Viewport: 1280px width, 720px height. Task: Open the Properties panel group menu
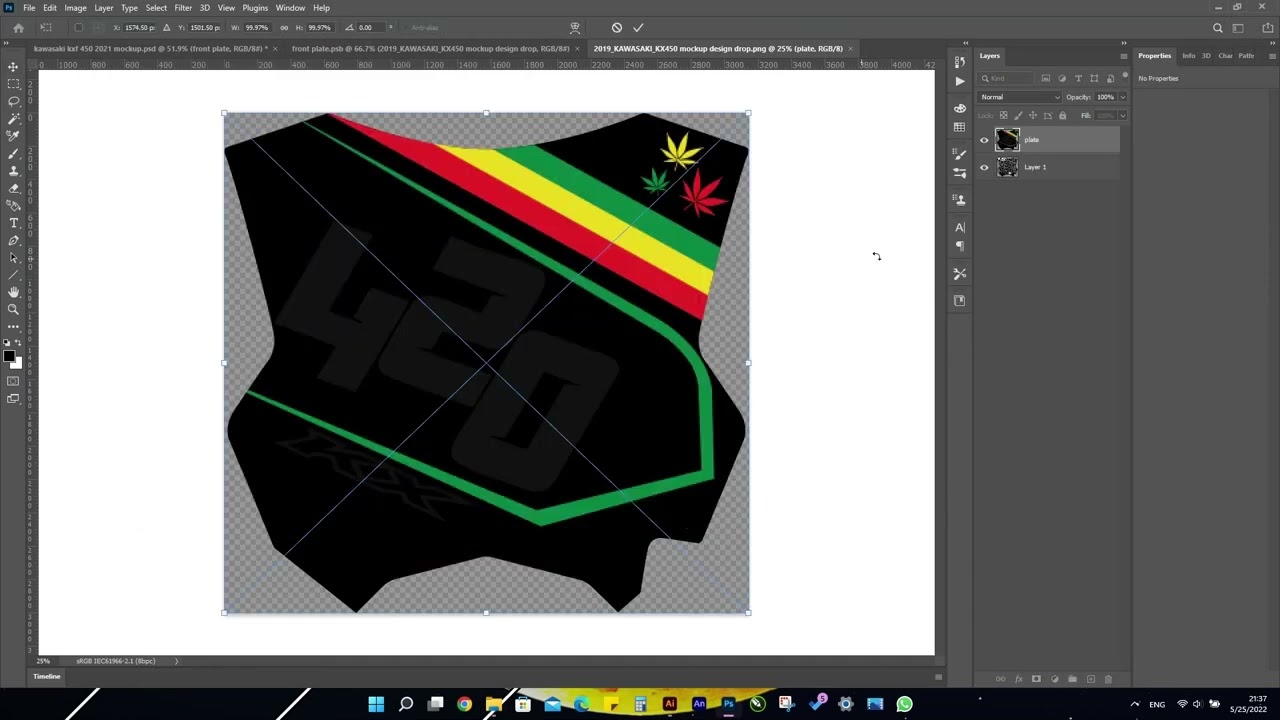click(x=1272, y=56)
